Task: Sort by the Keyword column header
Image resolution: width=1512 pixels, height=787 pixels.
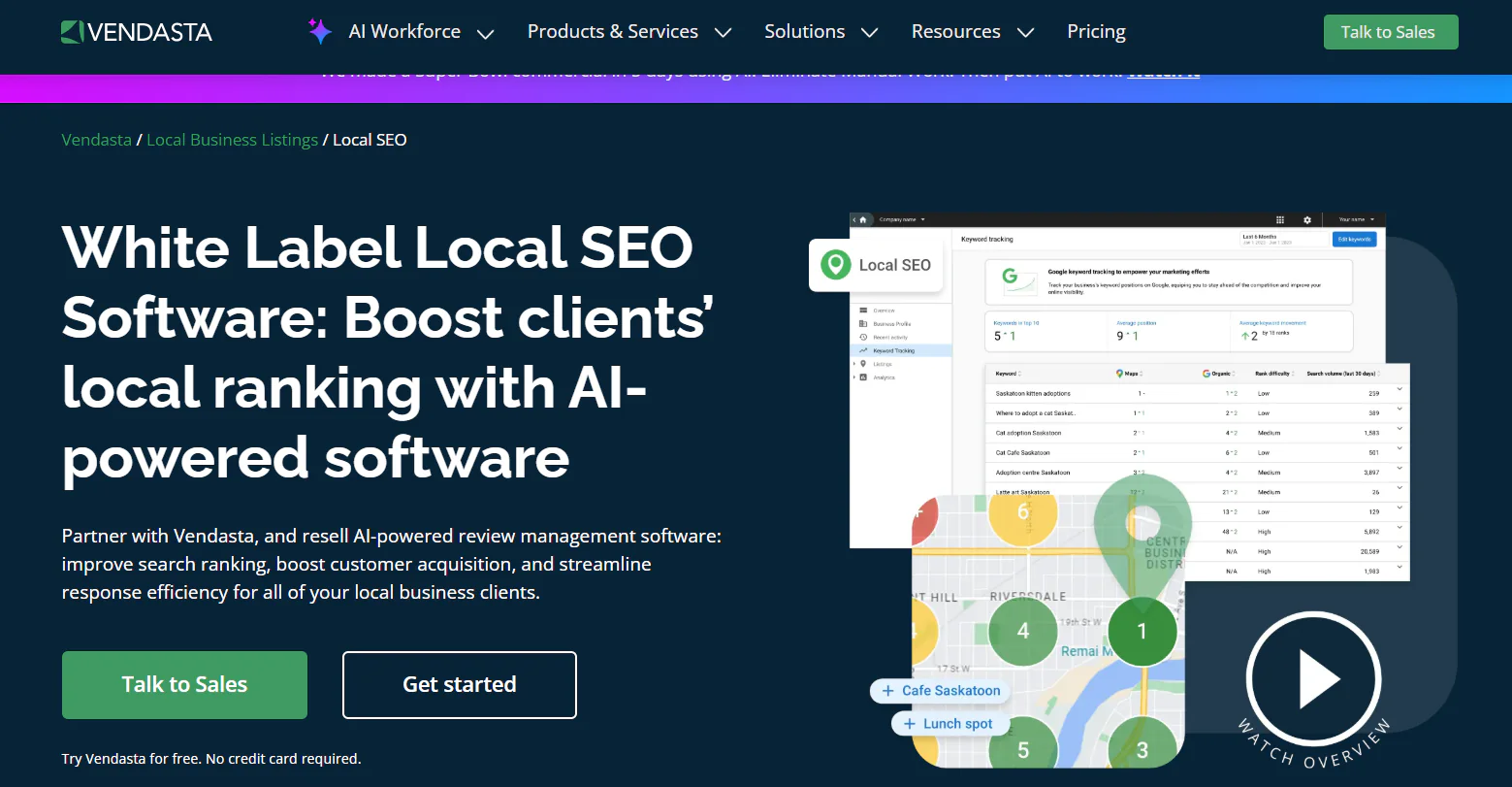Action: pyautogui.click(x=1008, y=374)
